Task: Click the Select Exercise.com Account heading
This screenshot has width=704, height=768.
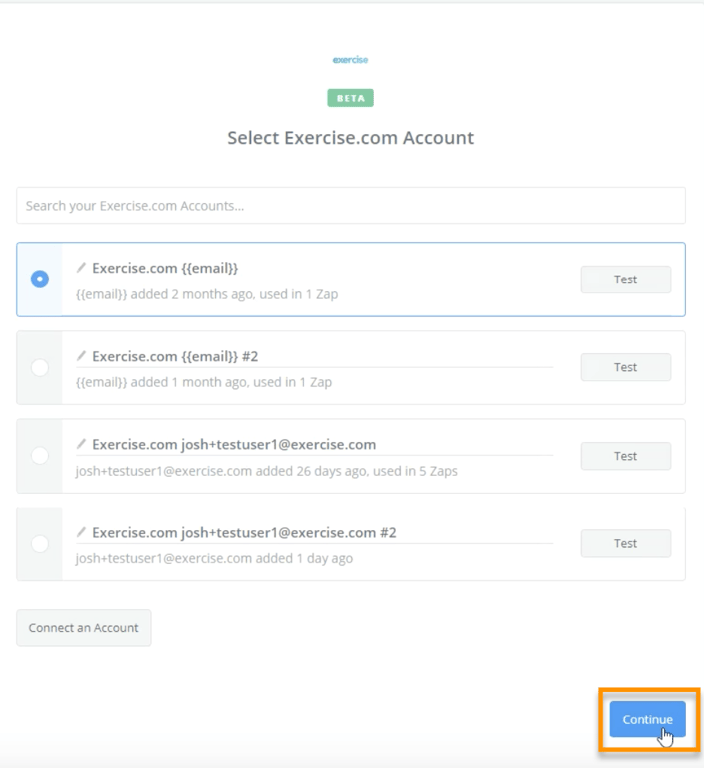Action: click(350, 138)
